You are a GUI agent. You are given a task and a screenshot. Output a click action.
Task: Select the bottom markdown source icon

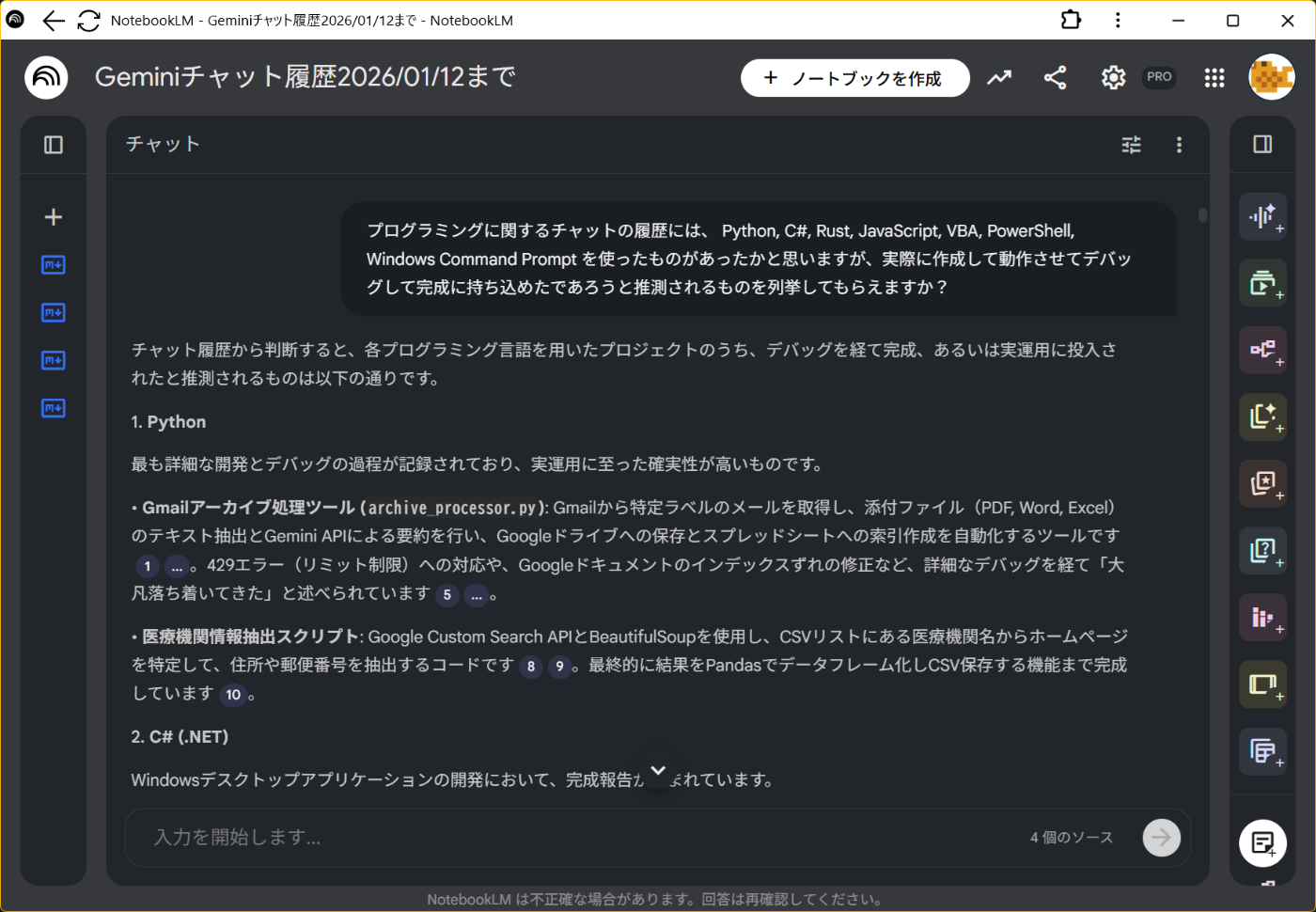click(54, 408)
